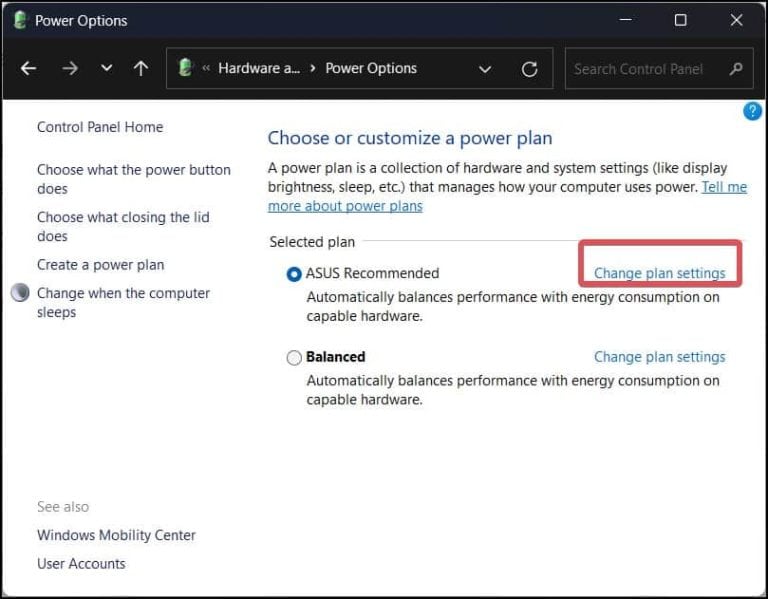Open Windows Mobility Center

click(116, 535)
